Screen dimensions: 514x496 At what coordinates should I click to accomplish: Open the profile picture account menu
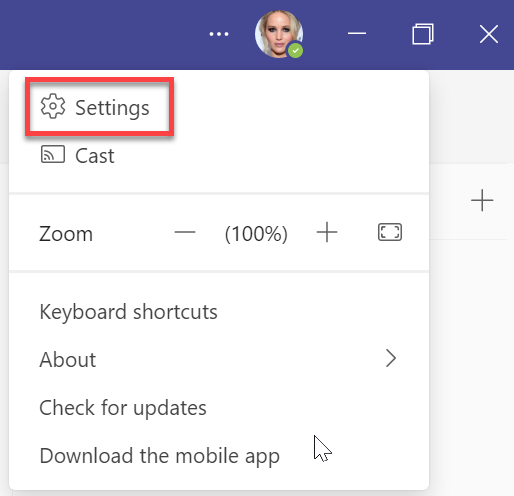[x=279, y=34]
